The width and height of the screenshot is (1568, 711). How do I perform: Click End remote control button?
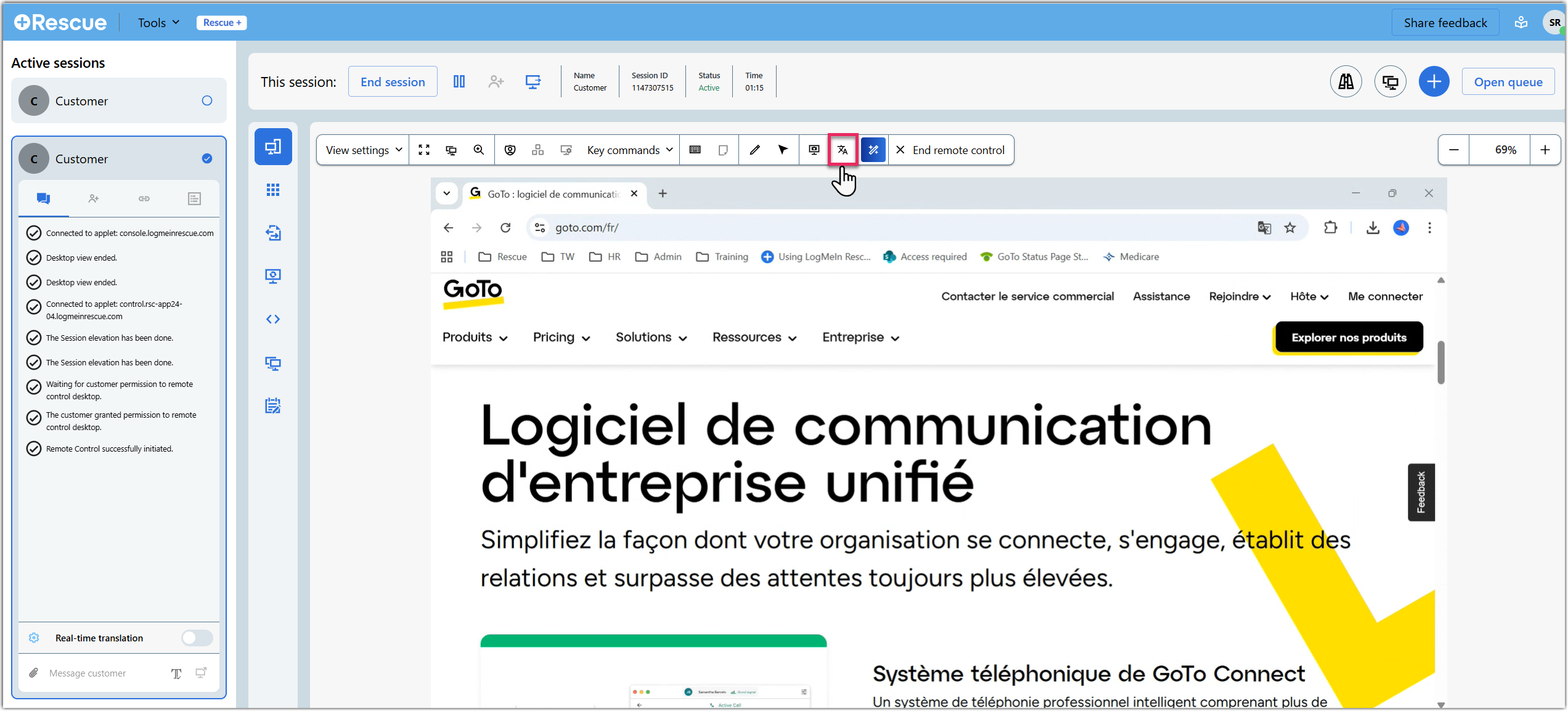(950, 150)
